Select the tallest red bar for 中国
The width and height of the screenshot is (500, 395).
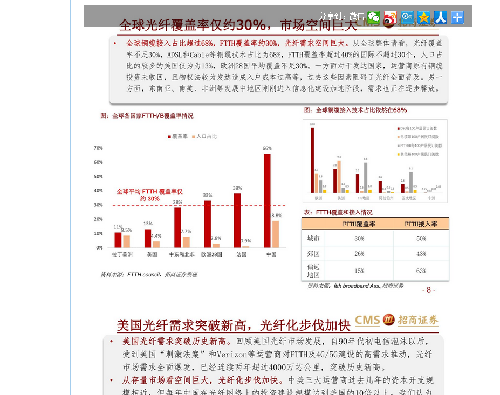click(x=267, y=201)
